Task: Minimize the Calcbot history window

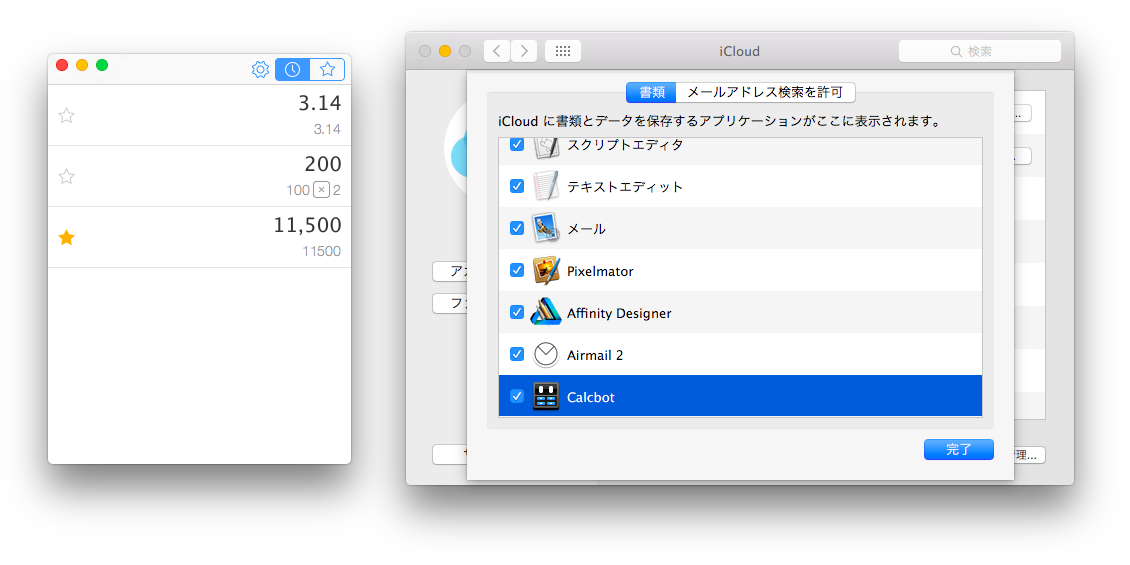Action: tap(82, 65)
